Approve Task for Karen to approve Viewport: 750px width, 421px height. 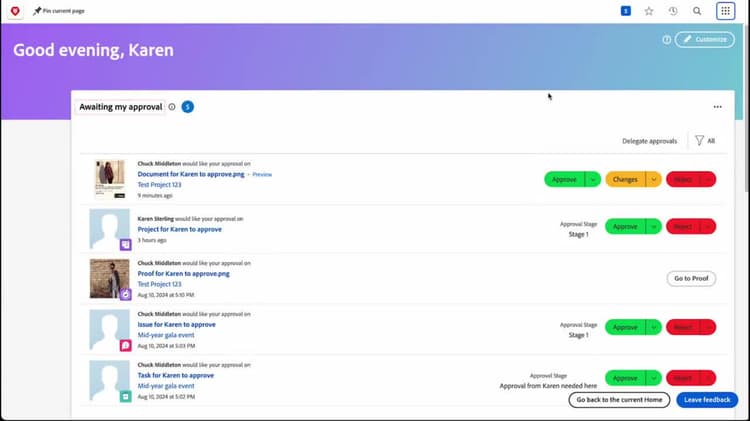625,378
